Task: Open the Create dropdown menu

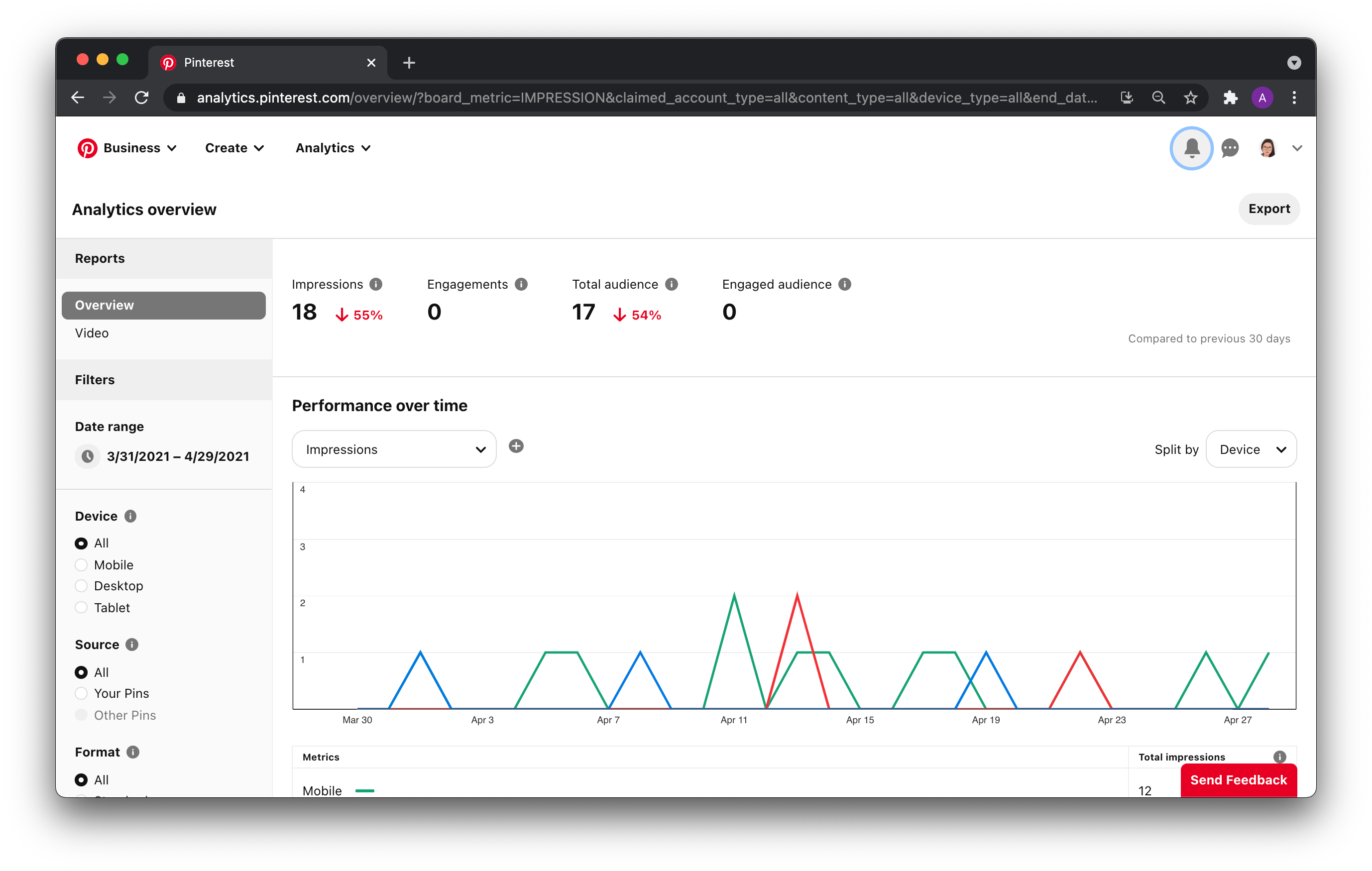Action: pyautogui.click(x=234, y=148)
